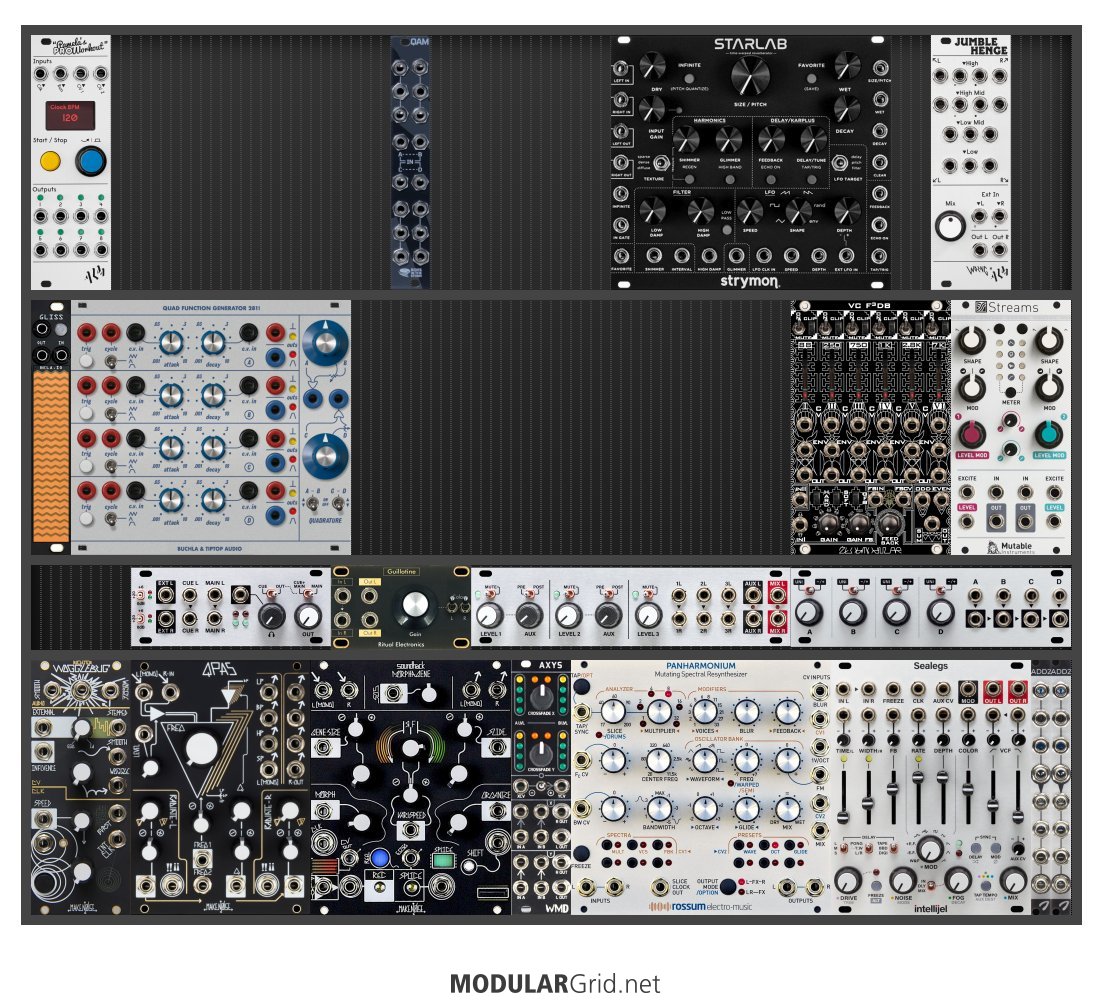Viewport: 1112px width, 1005px height.
Task: Push the blue REC button on Morphagene
Action: (x=380, y=858)
